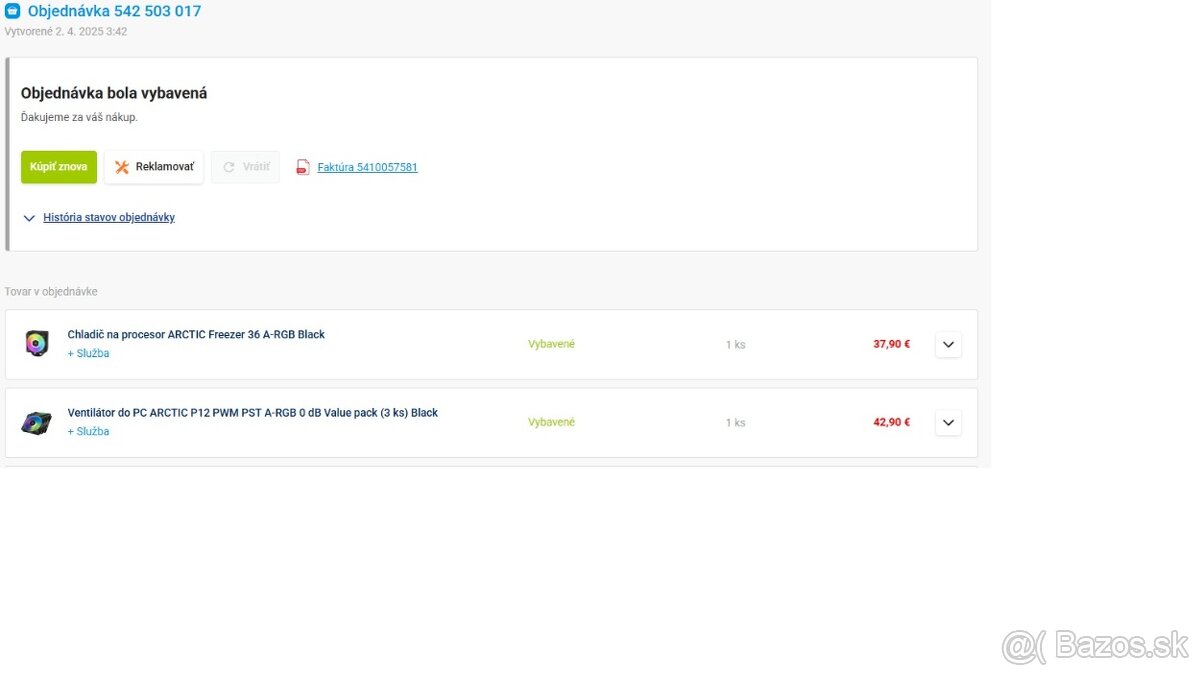Open the Chladič na procesor ARCTIC Freezer link
This screenshot has height=675, width=1200.
(x=196, y=334)
